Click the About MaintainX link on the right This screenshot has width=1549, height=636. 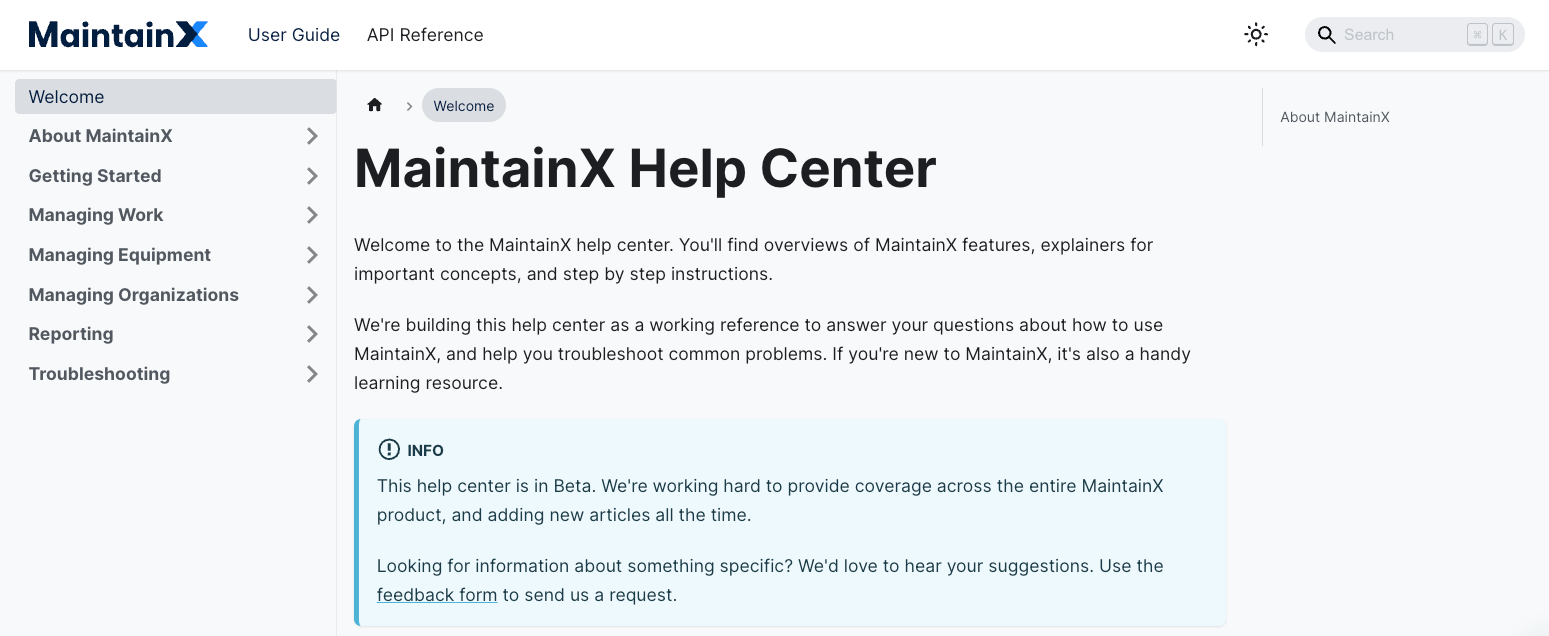coord(1335,117)
